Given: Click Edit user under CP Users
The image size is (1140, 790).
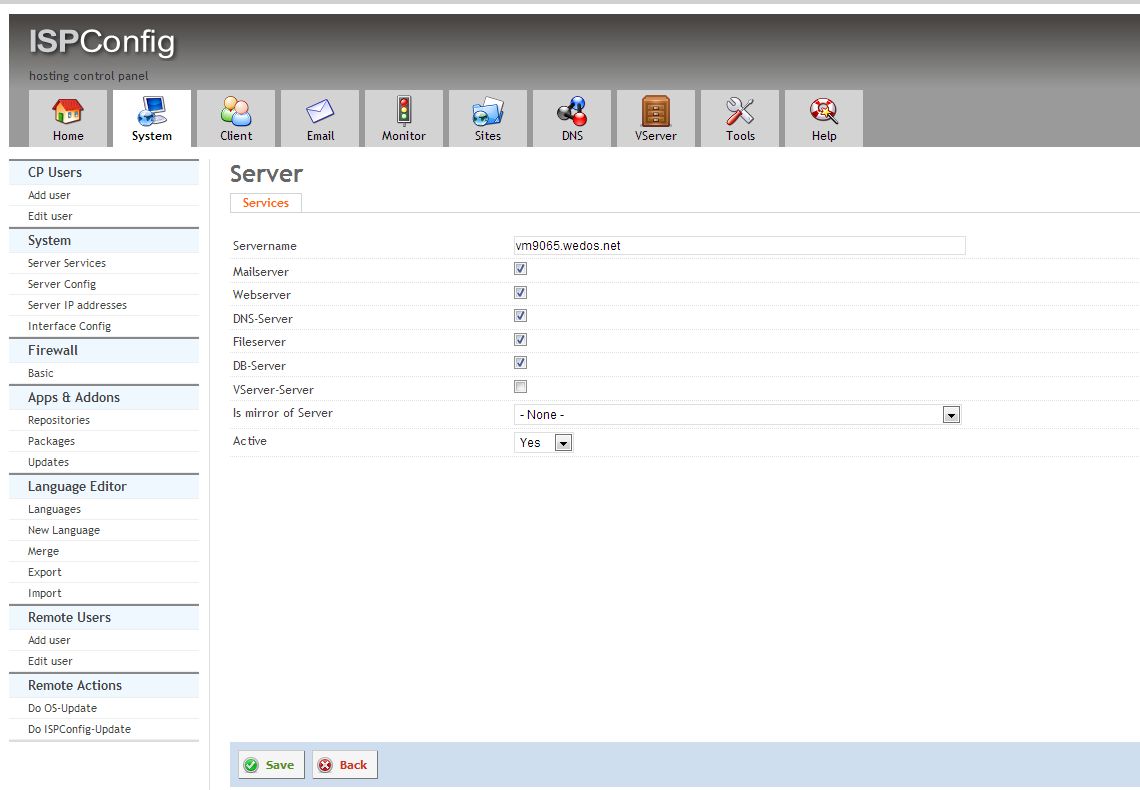Looking at the screenshot, I should point(50,216).
